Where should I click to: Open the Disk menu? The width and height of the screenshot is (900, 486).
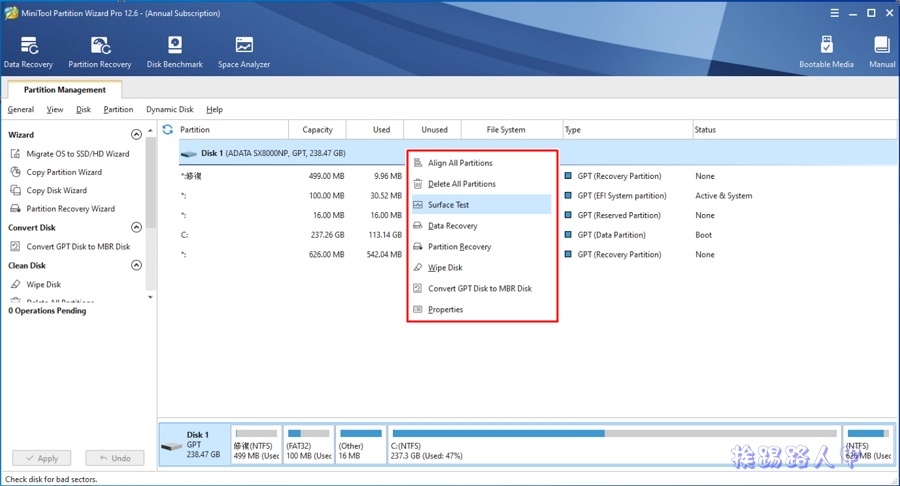click(83, 110)
